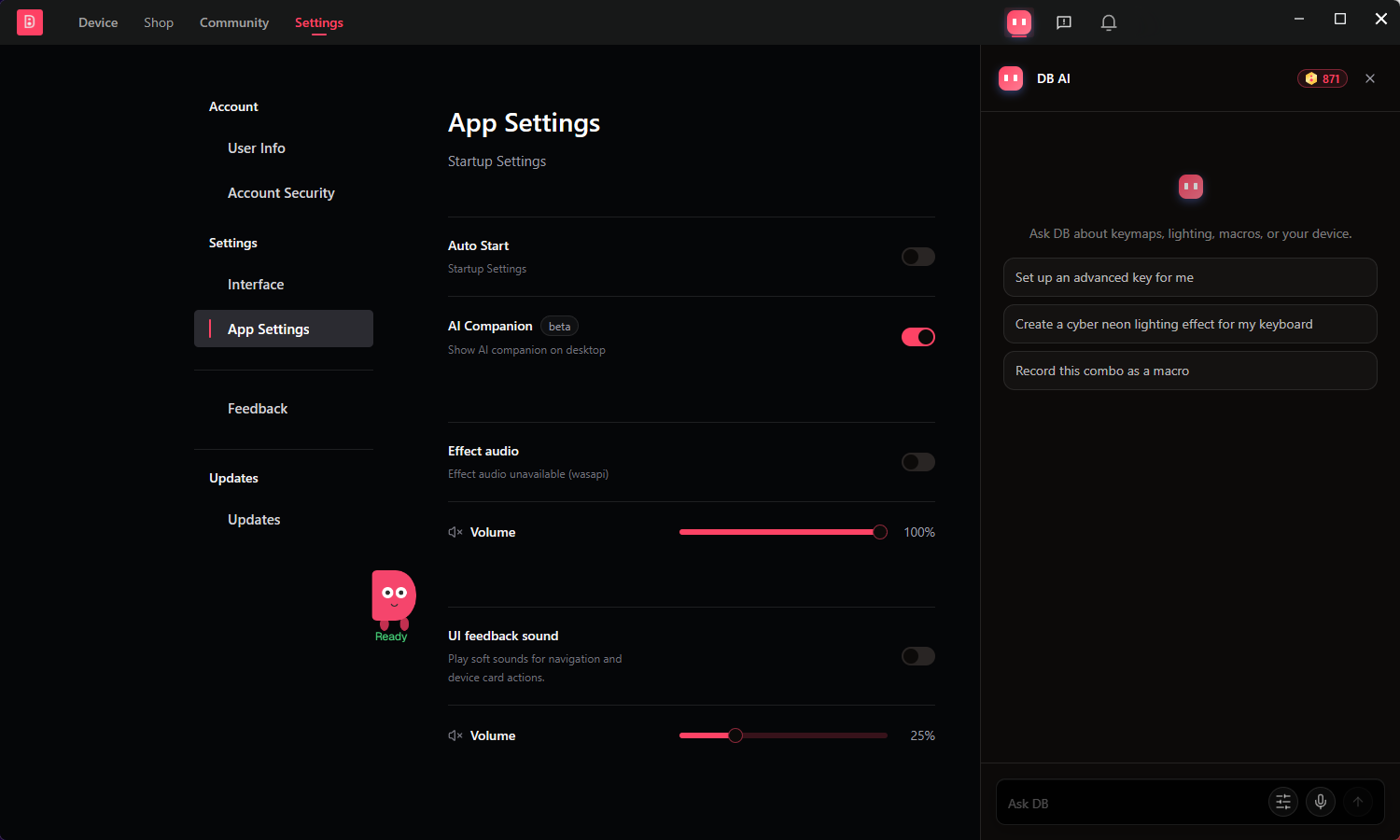The width and height of the screenshot is (1400, 840).
Task: Toggle the Auto Start switch
Action: pos(918,257)
